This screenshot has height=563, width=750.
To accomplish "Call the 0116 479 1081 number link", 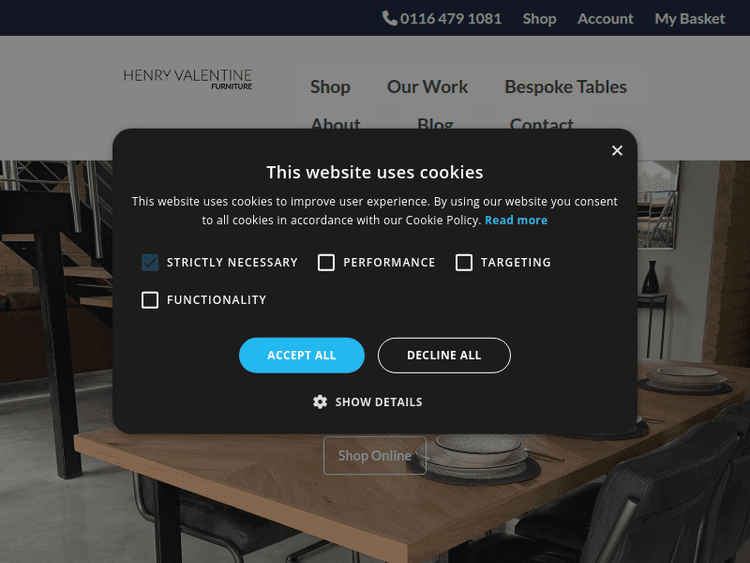I will (451, 19).
